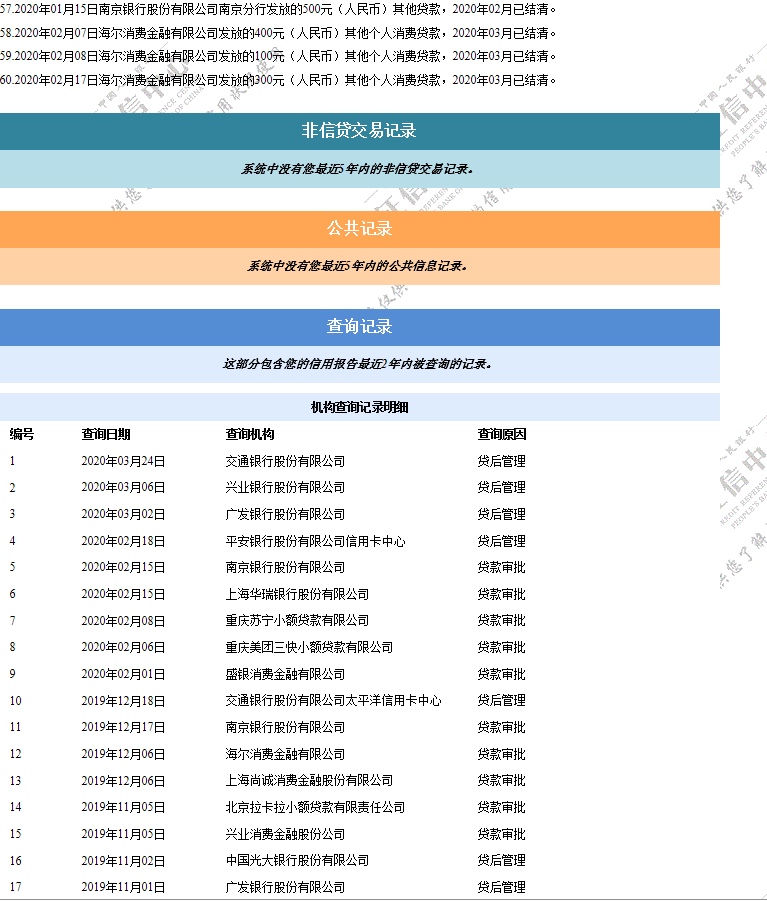Screen dimensions: 767x901
Task: Click the 编号 column header
Action: pos(22,434)
